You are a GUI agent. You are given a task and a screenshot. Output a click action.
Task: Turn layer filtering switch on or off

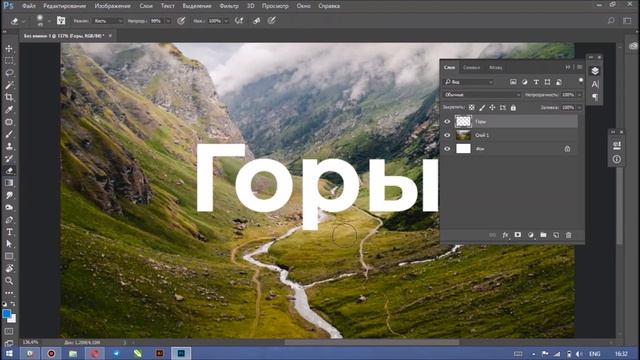[580, 81]
